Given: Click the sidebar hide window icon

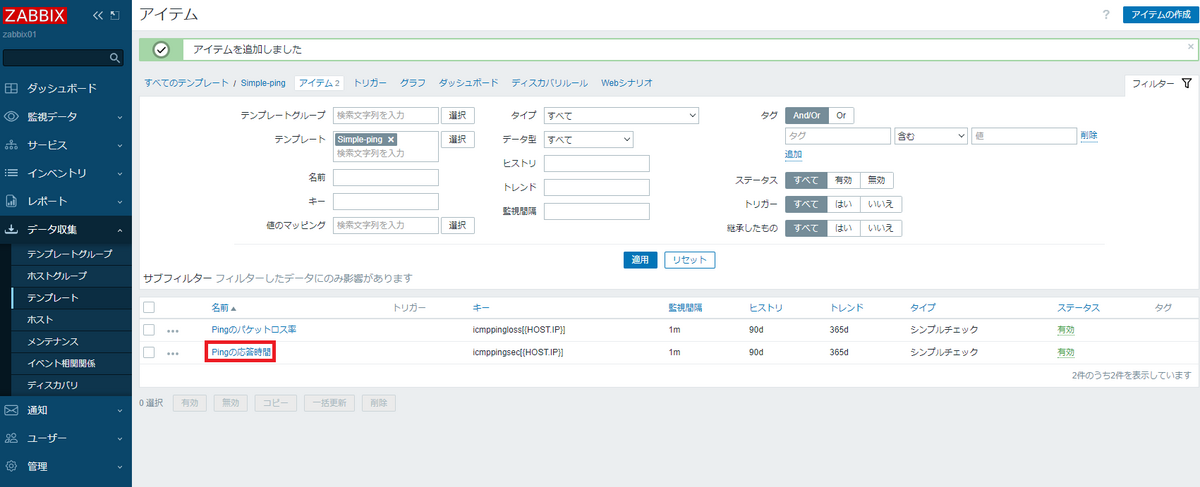Looking at the screenshot, I should pos(114,16).
